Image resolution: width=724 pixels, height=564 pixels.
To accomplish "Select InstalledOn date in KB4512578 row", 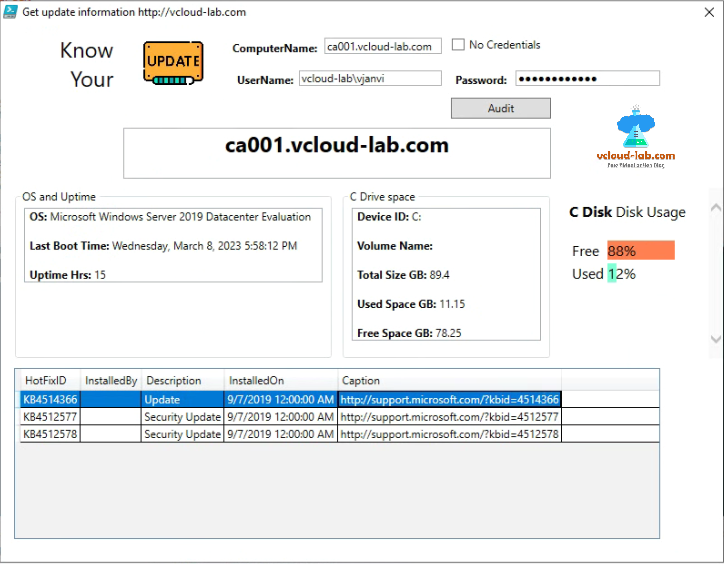I will click(281, 434).
